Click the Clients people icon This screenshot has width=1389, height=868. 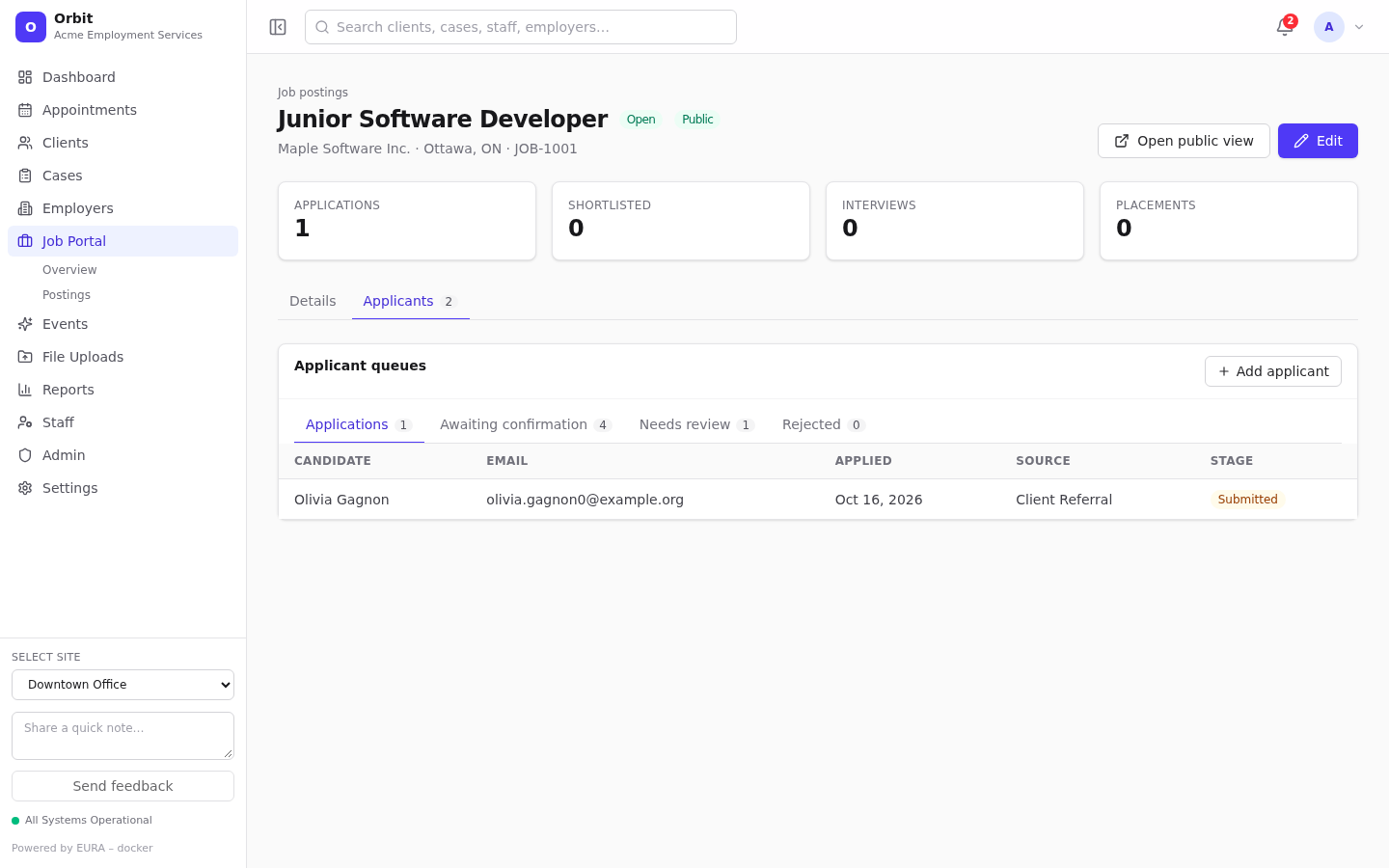click(x=25, y=143)
